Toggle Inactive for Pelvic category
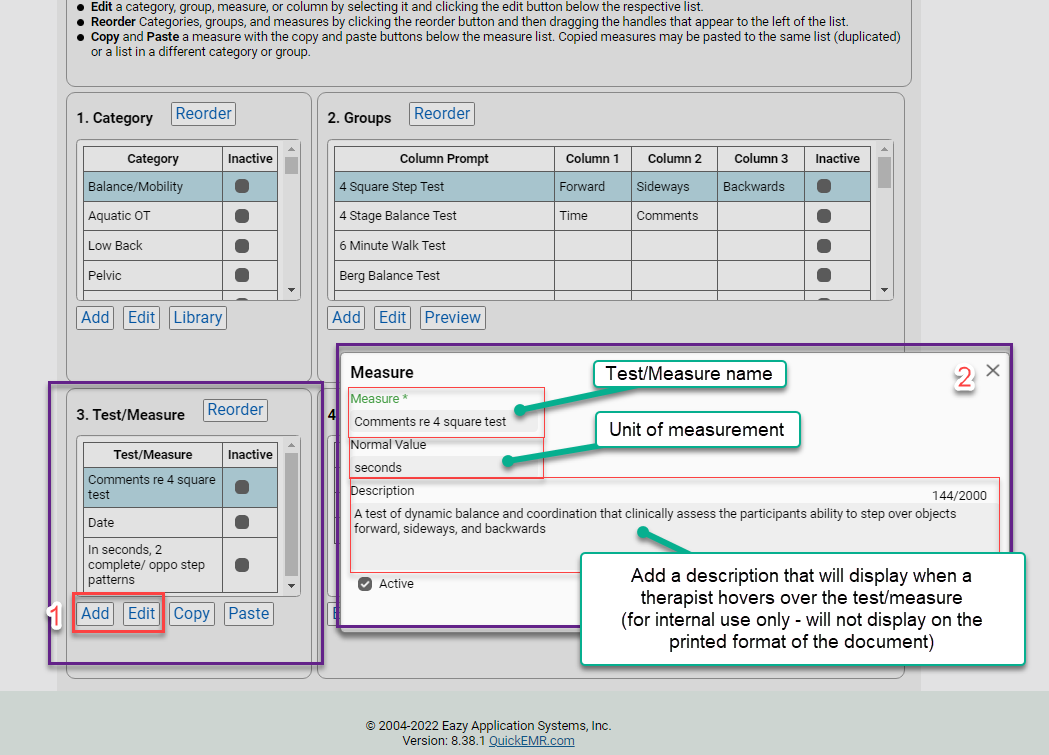 pyautogui.click(x=242, y=275)
